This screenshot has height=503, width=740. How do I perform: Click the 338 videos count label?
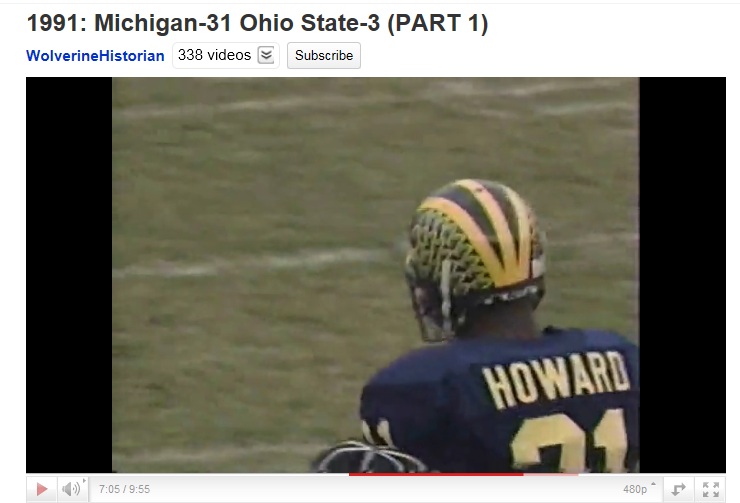coord(214,55)
